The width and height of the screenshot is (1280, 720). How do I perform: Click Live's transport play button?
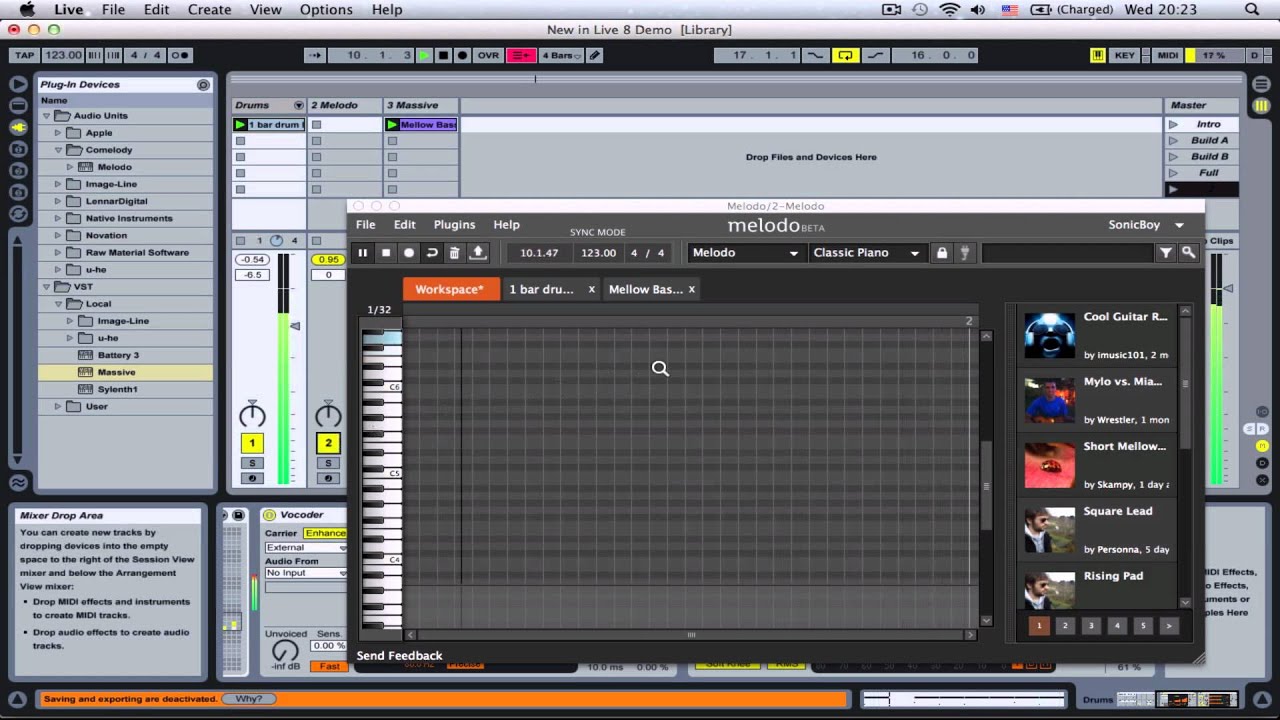(x=424, y=55)
